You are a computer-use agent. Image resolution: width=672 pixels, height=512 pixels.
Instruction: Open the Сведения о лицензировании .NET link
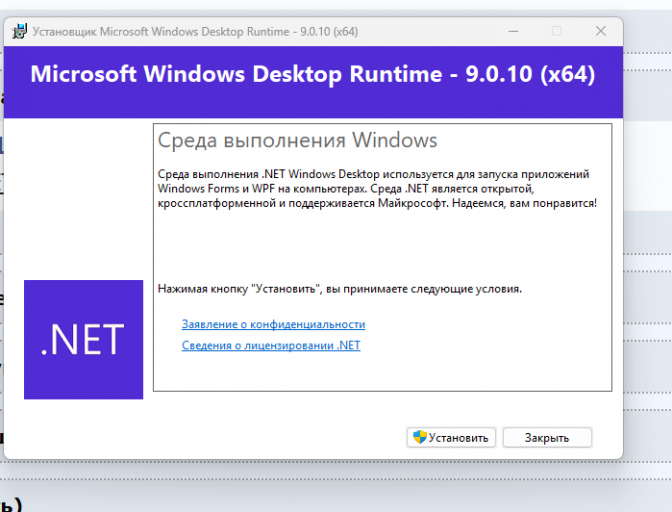pos(271,345)
